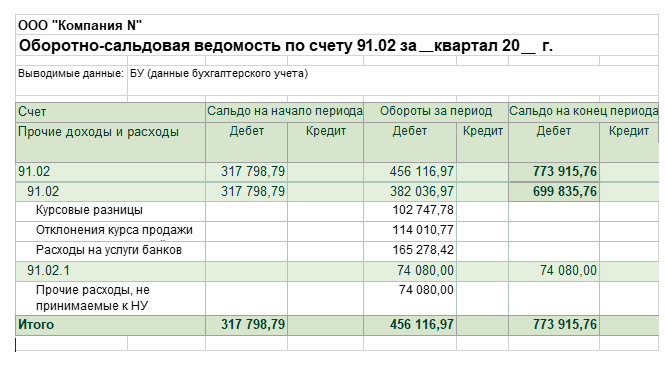Select the Выводимые данные label cell
Viewport: 665px width, 381px height.
tap(71, 74)
